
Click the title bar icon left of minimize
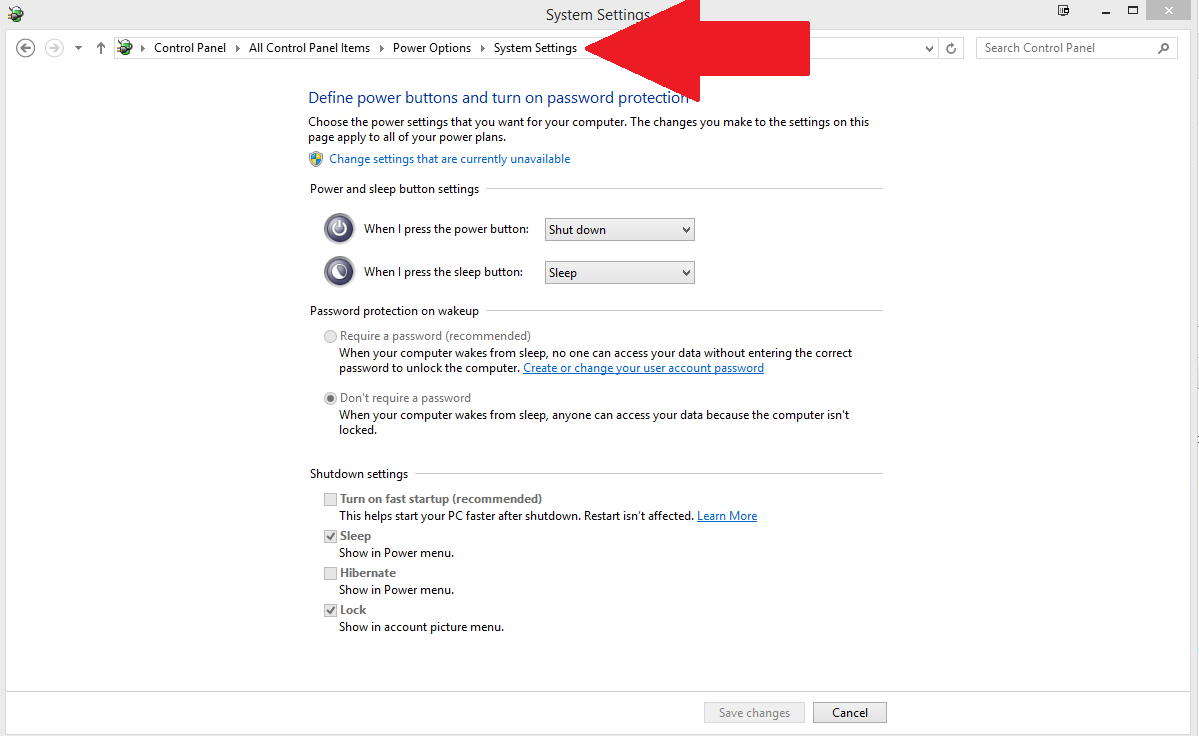[x=1063, y=11]
